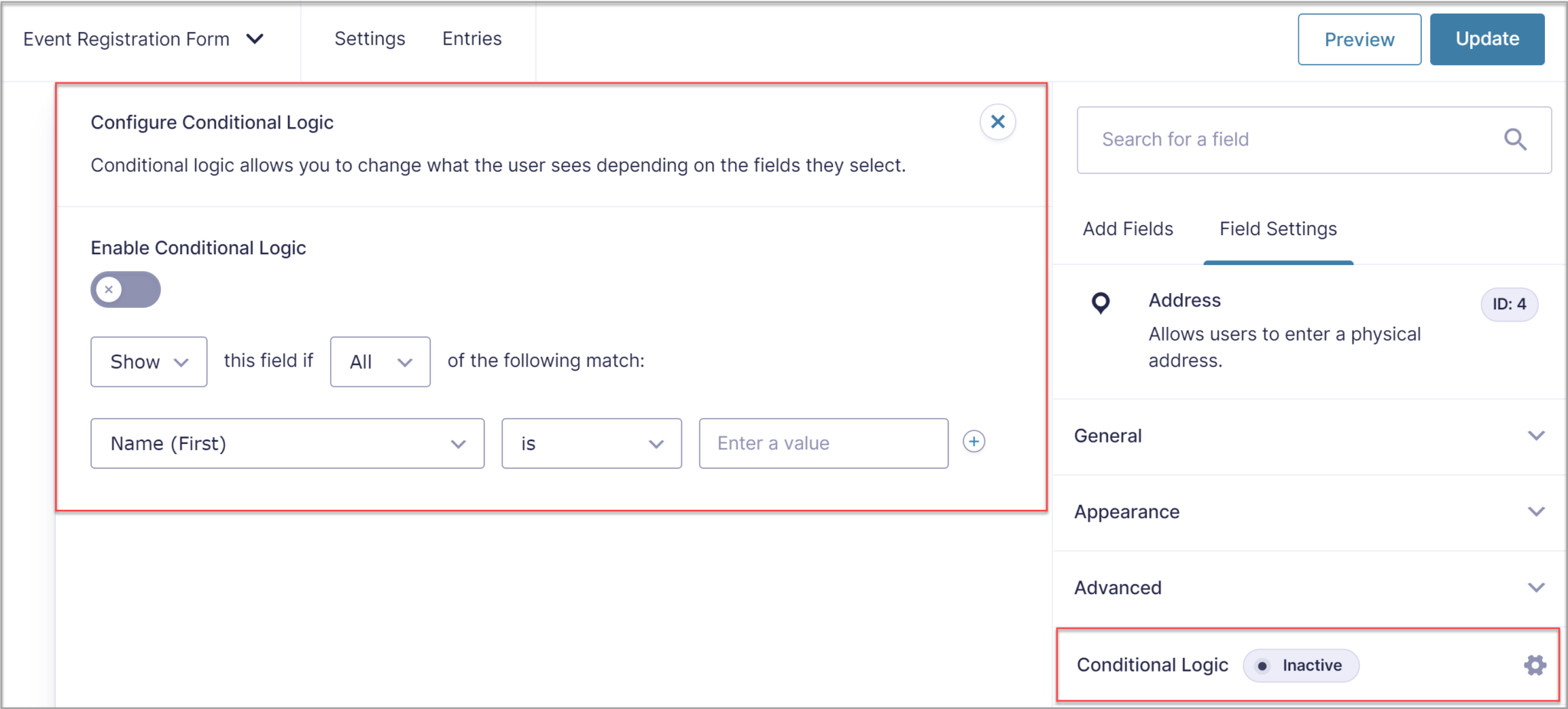The height and width of the screenshot is (709, 1568).
Task: Click the search magnifier icon
Action: 1516,139
